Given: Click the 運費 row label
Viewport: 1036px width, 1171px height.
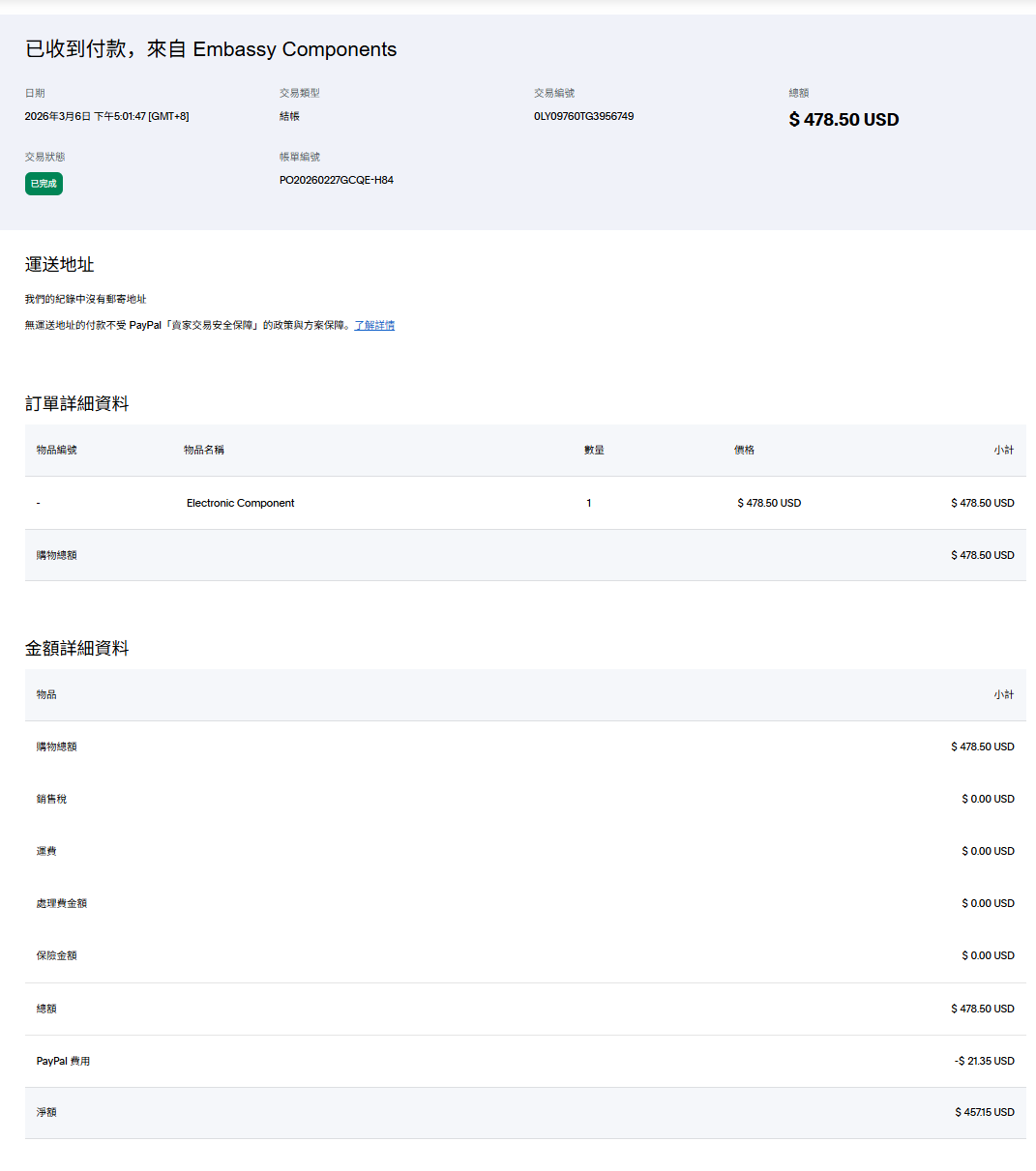Looking at the screenshot, I should point(46,852).
